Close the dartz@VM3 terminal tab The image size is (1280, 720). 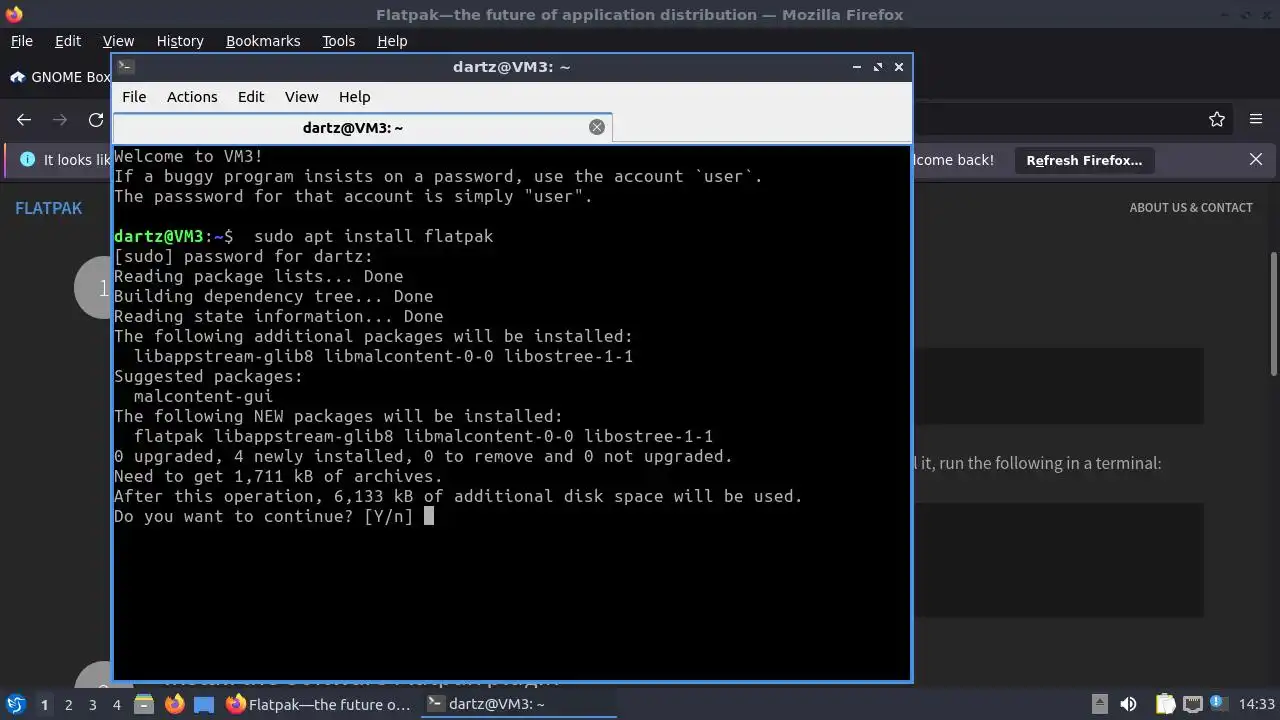point(597,127)
